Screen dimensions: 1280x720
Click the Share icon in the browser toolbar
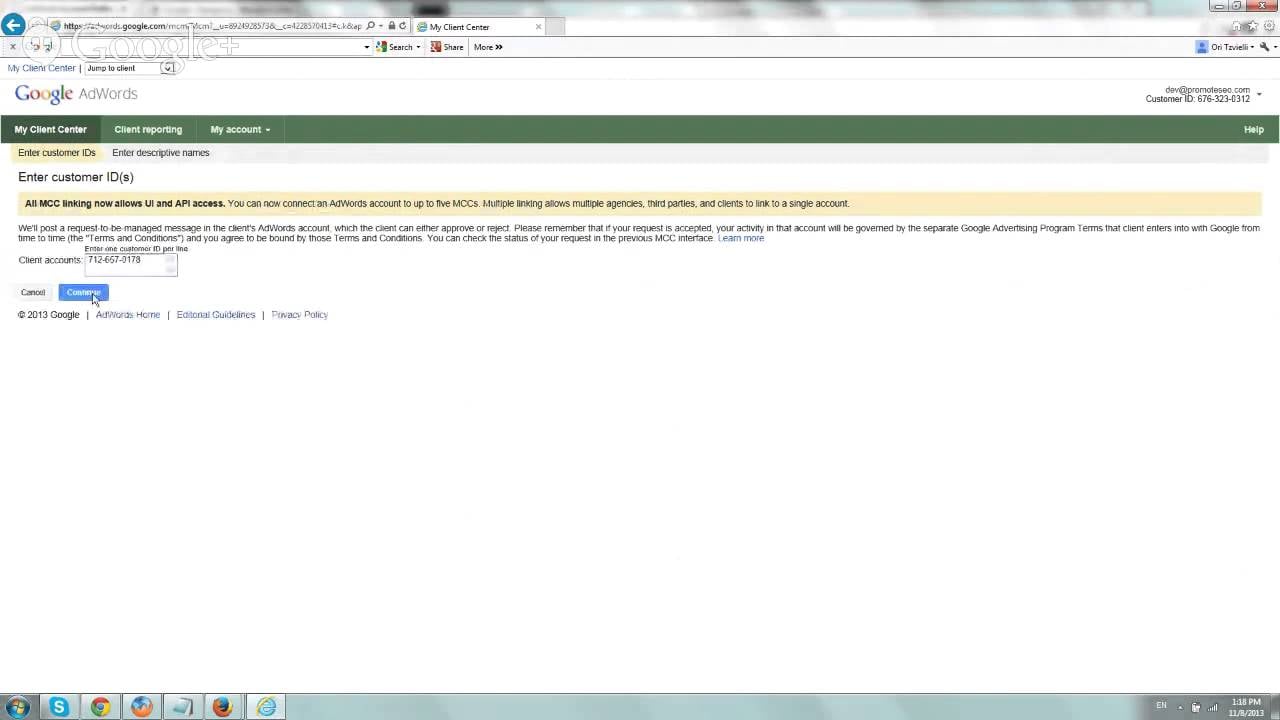pyautogui.click(x=448, y=46)
